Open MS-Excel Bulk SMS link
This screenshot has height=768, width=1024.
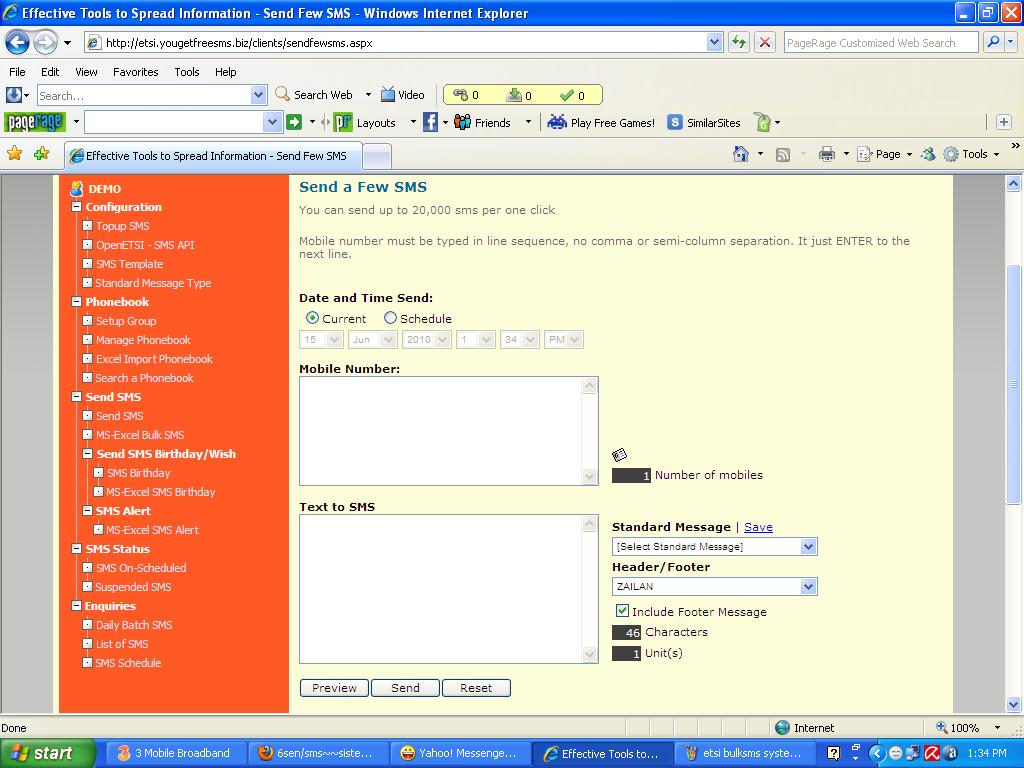[x=140, y=435]
